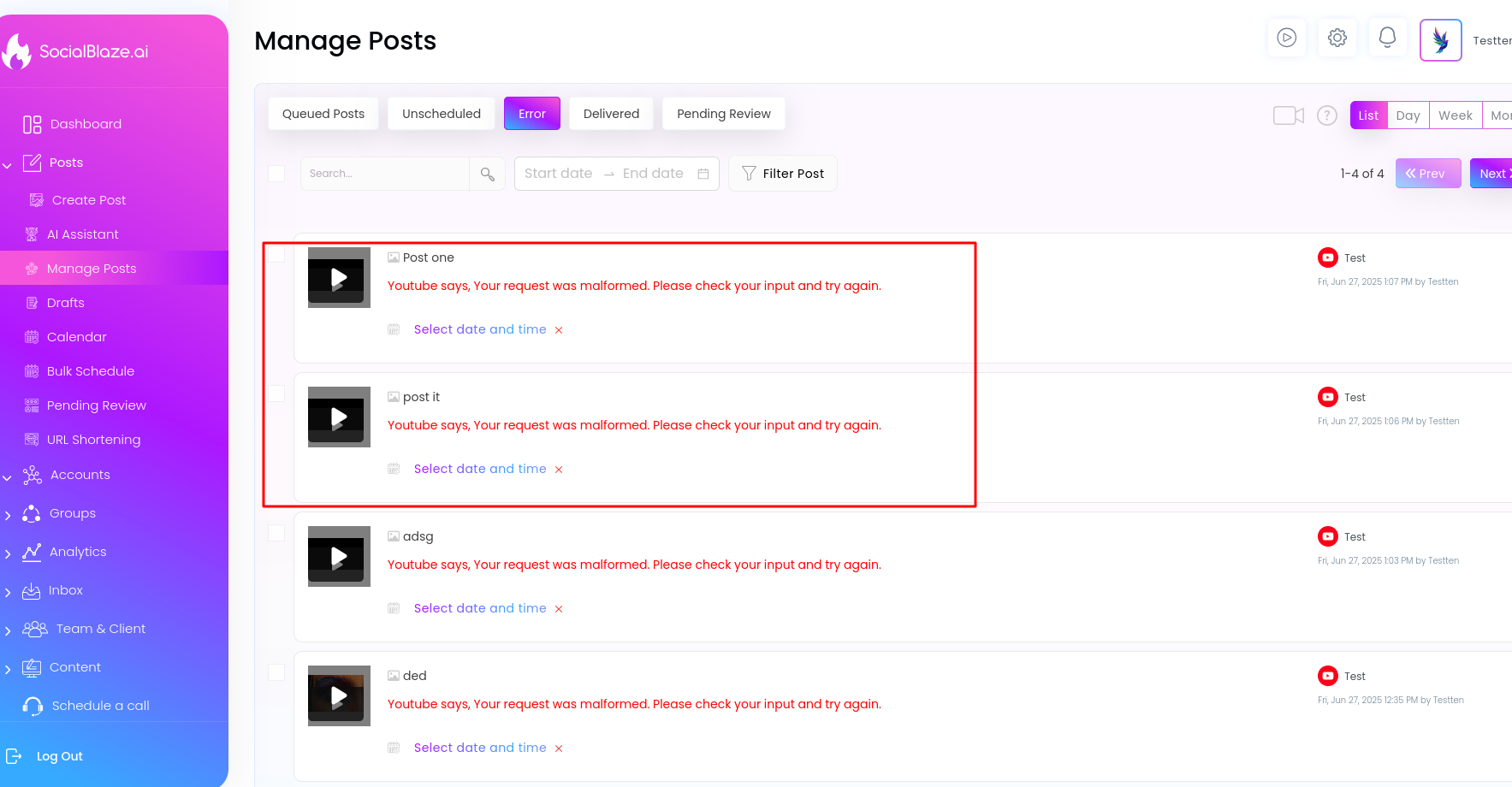1512x787 pixels.
Task: Go to next page with Next button
Action: click(1491, 174)
